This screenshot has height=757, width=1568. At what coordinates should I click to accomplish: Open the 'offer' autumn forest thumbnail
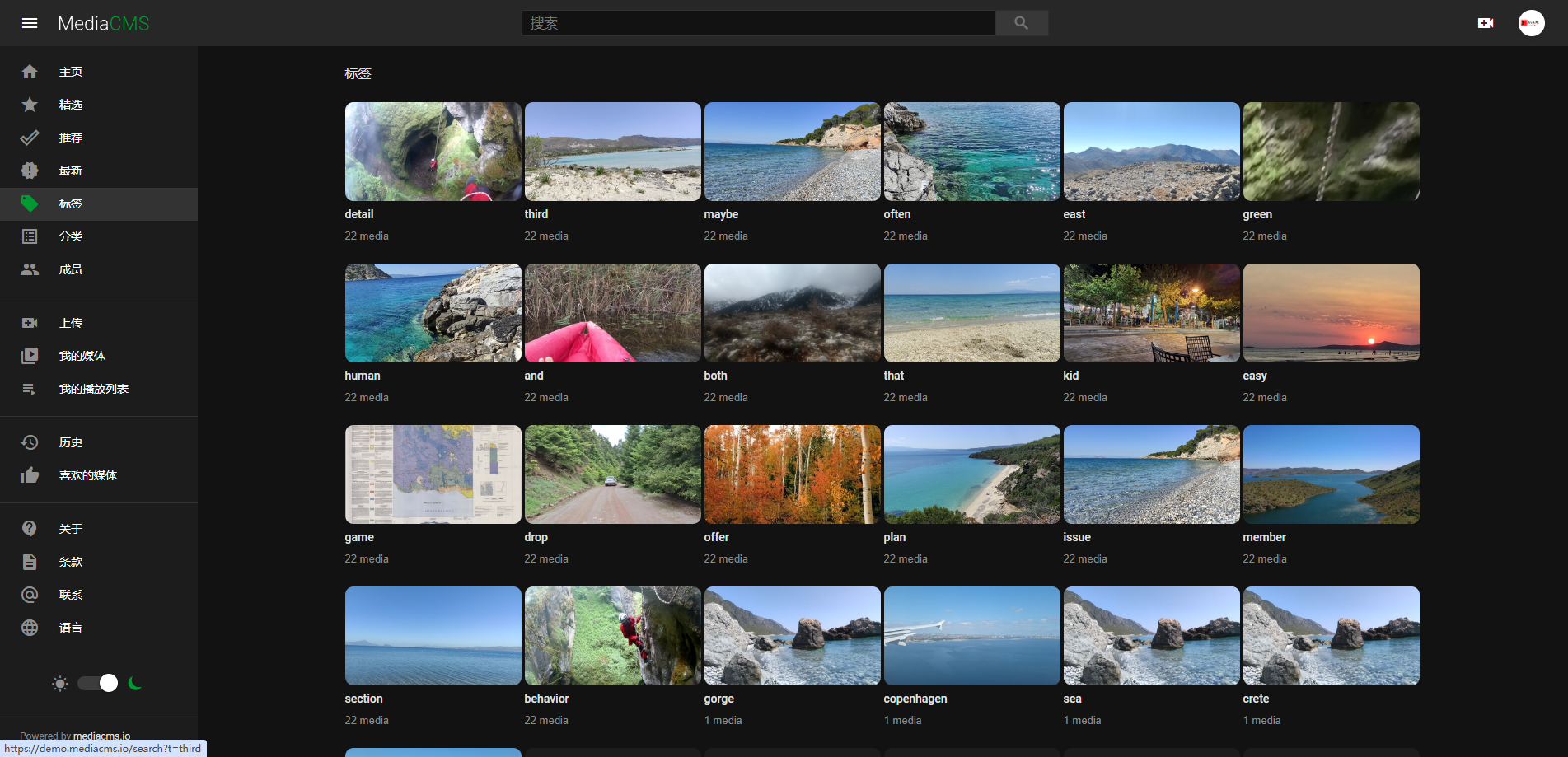(x=792, y=474)
